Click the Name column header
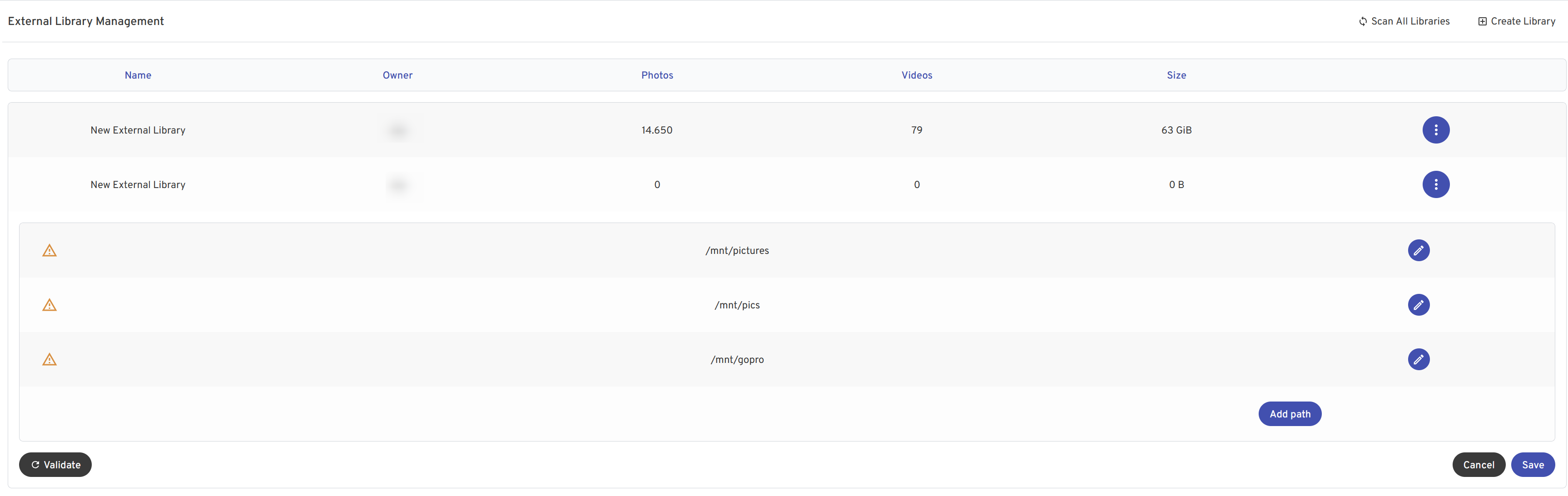 pyautogui.click(x=138, y=75)
